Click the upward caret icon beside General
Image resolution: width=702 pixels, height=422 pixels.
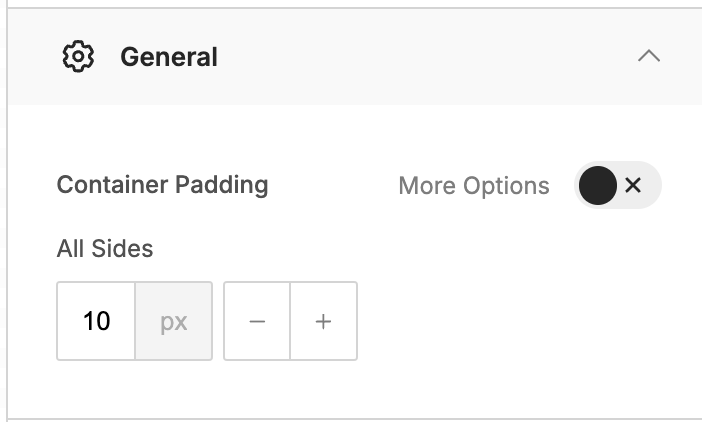tap(649, 56)
